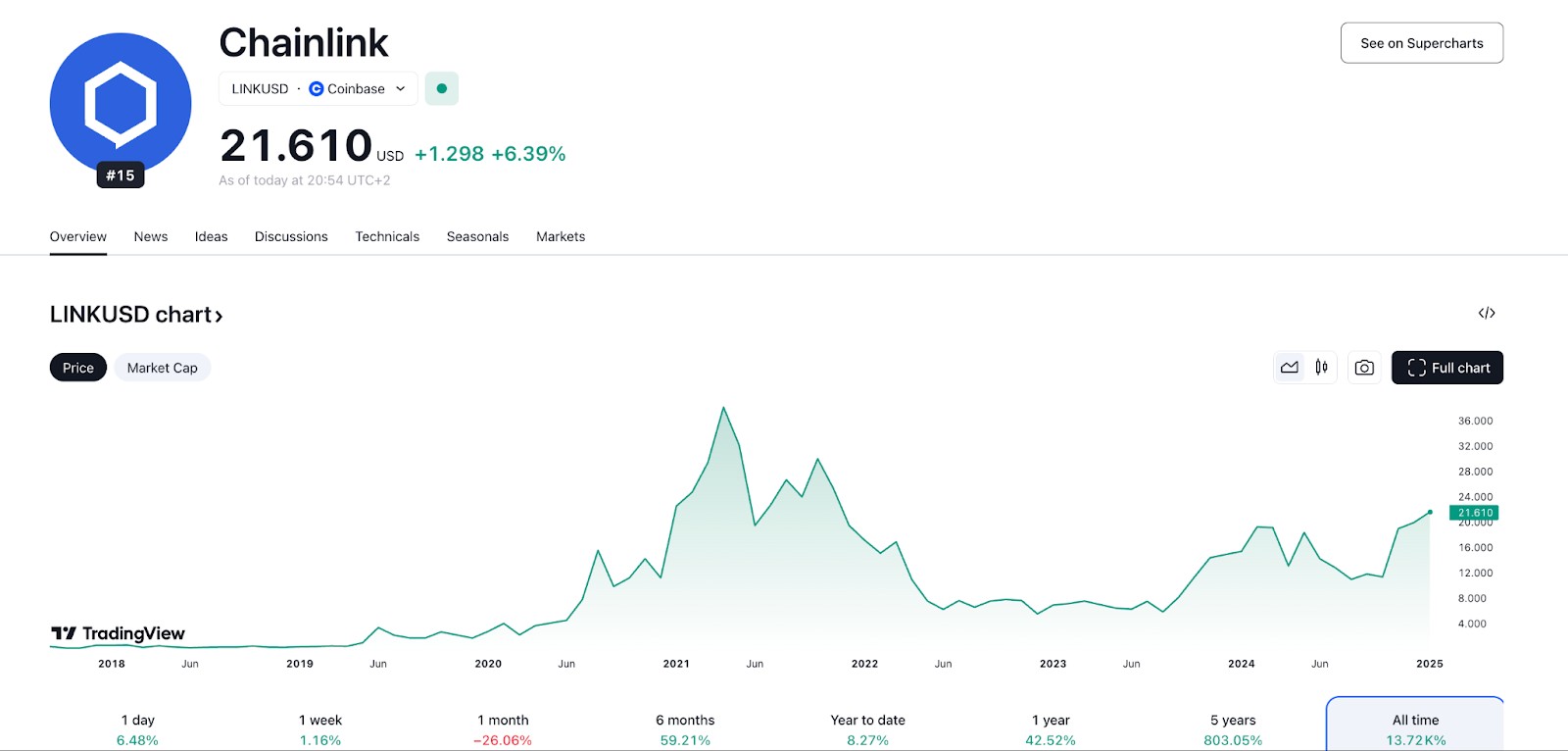This screenshot has height=751, width=1568.
Task: Open the Ideas tab
Action: click(211, 236)
